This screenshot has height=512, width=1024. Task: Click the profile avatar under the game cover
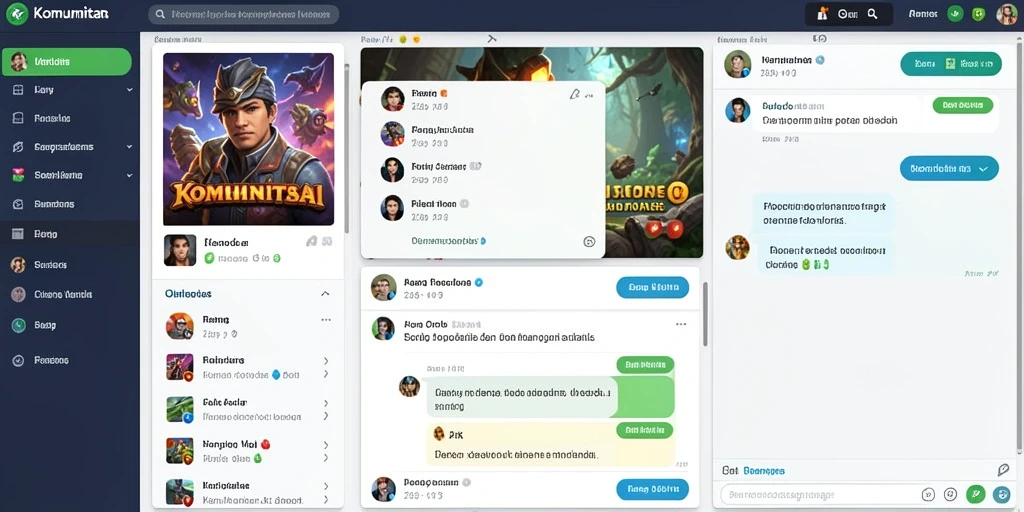pos(180,250)
